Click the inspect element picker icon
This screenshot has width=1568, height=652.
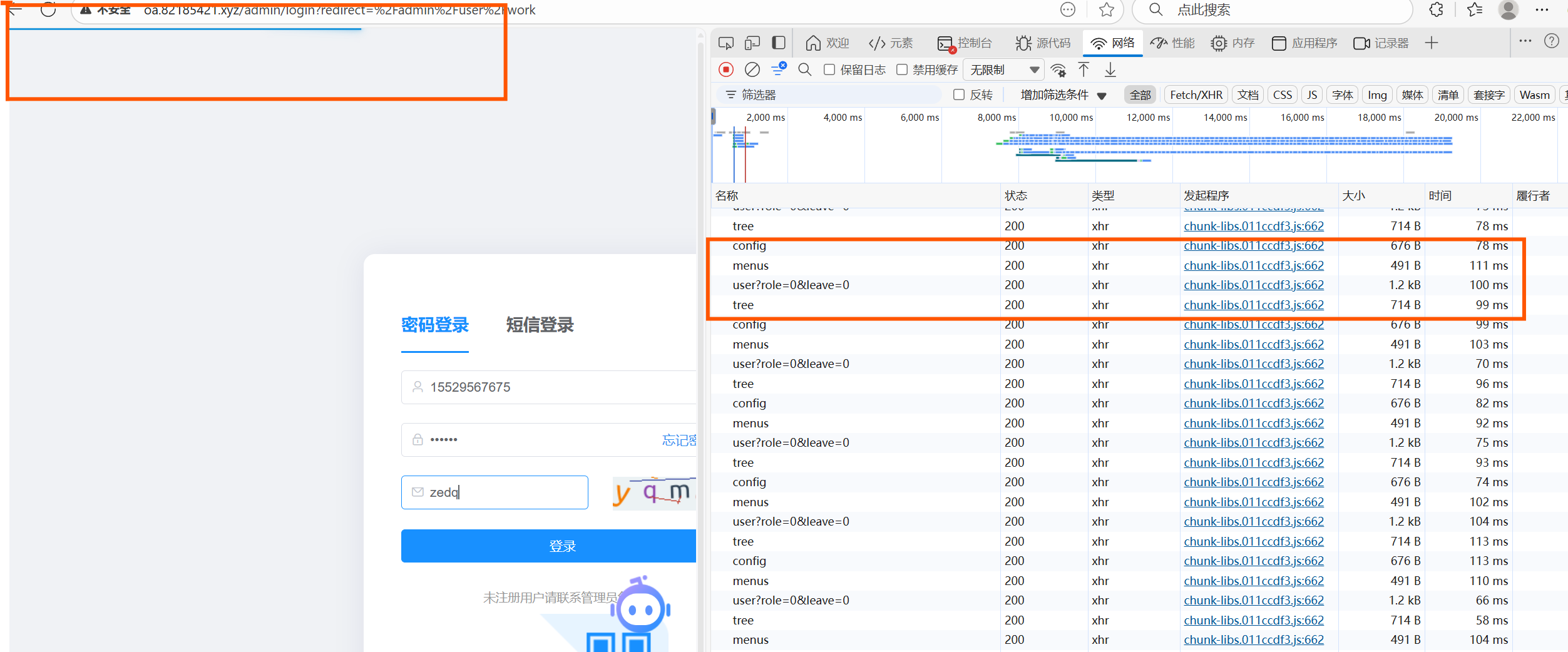tap(726, 43)
